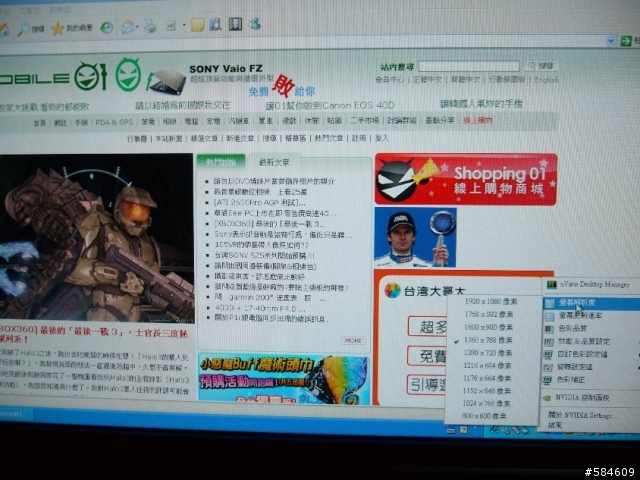Open NVIDIA 控制面板 menu item
The image size is (640, 480).
click(x=591, y=397)
